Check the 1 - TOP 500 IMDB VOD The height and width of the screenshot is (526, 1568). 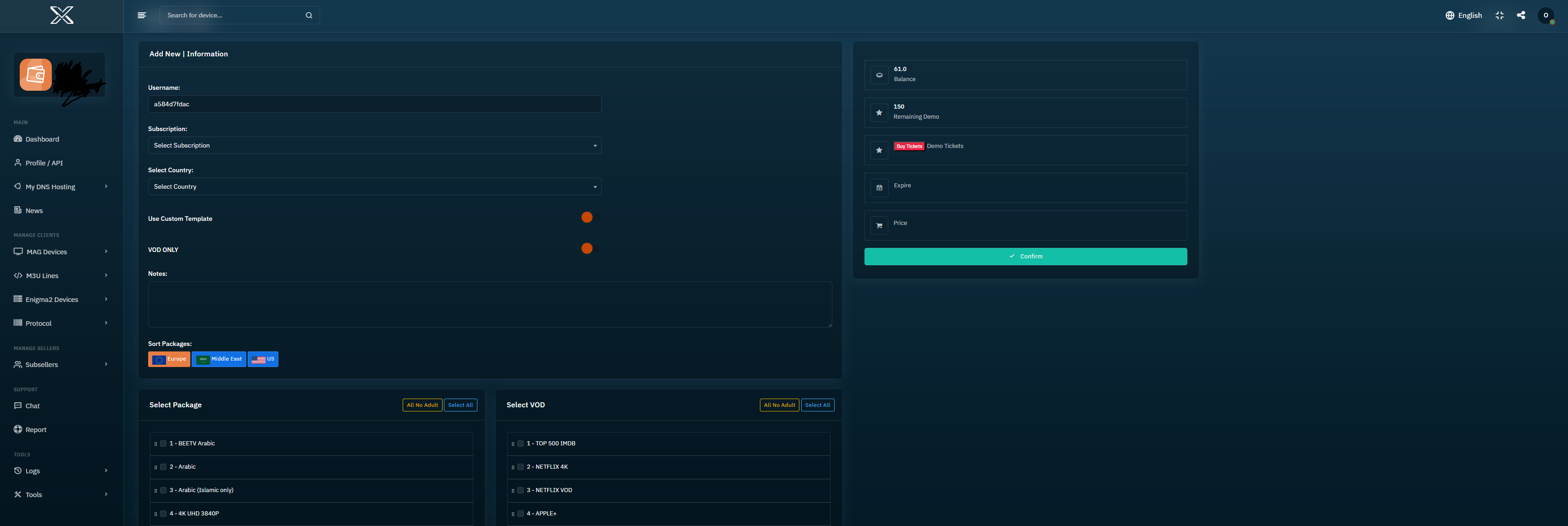point(521,444)
